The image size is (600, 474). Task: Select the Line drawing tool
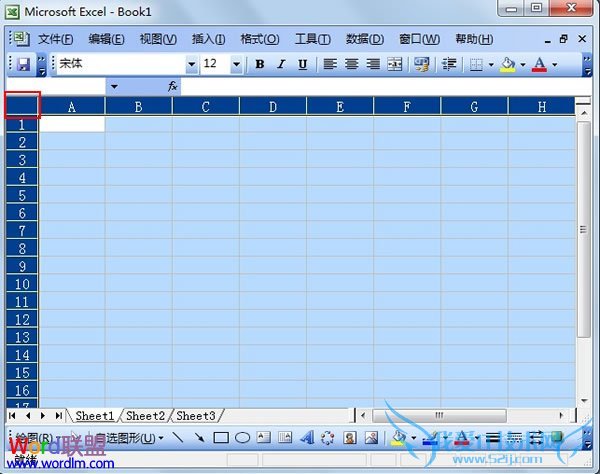[x=178, y=437]
